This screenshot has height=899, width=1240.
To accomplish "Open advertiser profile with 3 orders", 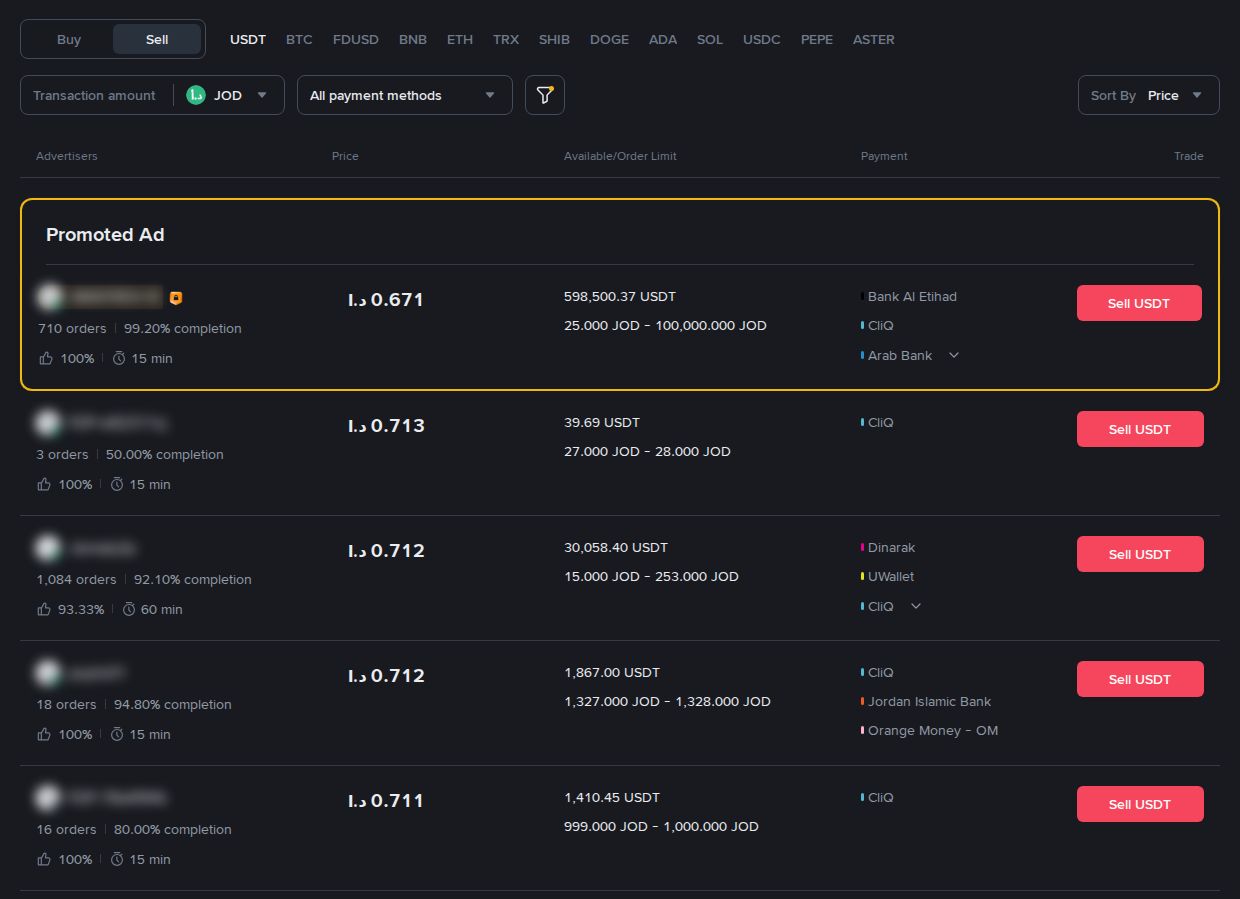I will pos(118,423).
